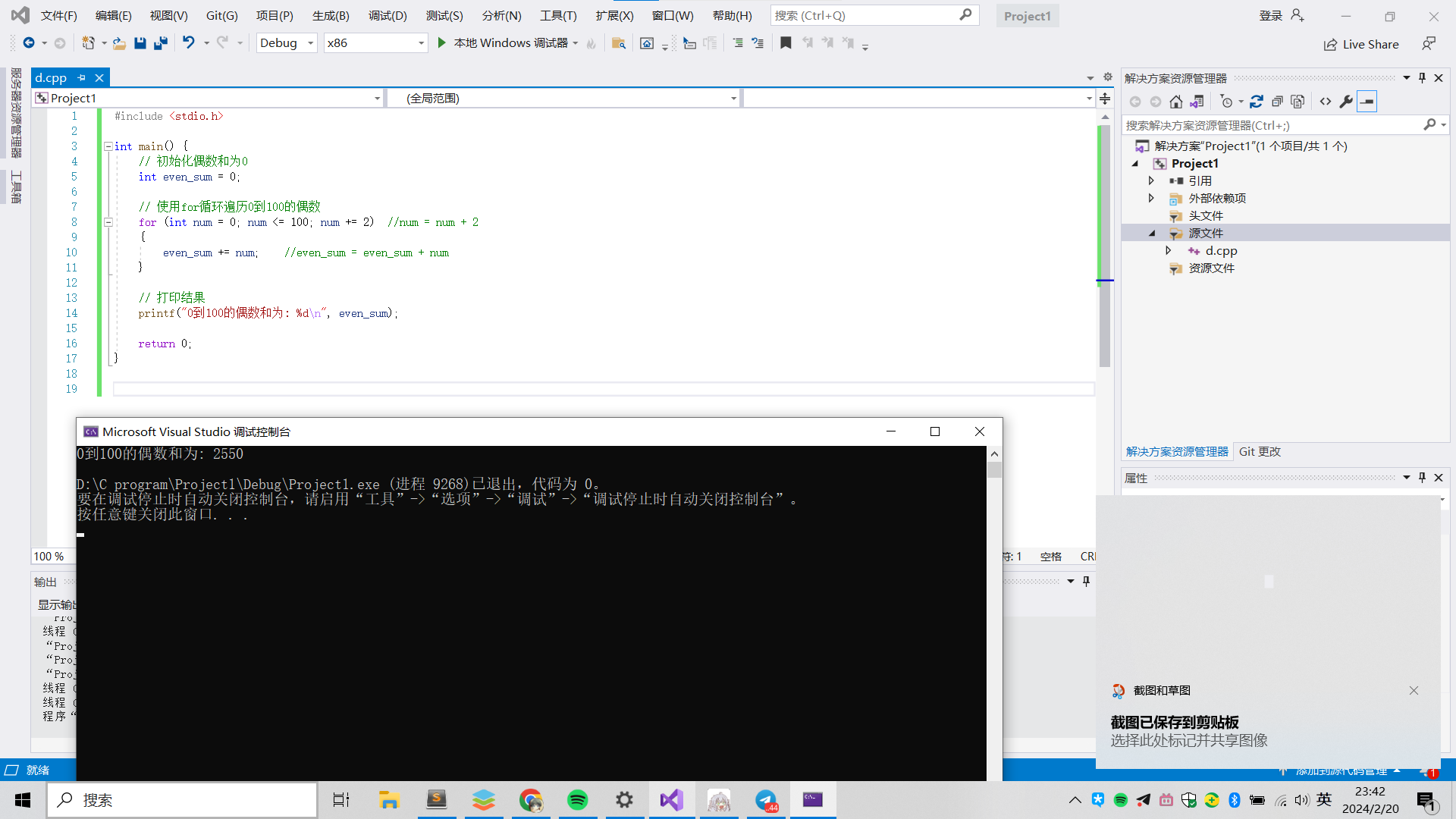Collapse the for loop fold marker
1456x819 pixels.
(108, 222)
